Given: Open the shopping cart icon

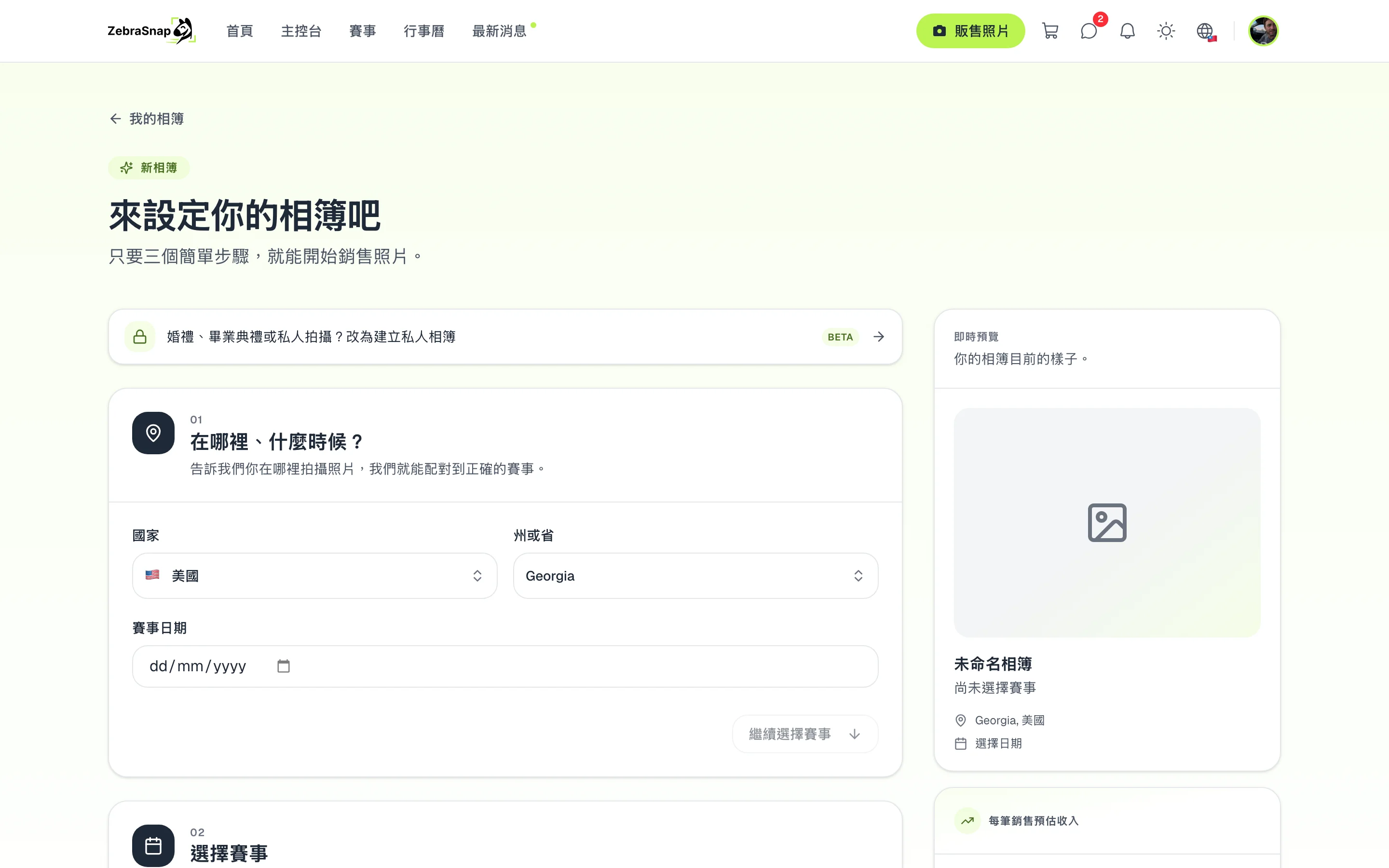Looking at the screenshot, I should point(1050,31).
